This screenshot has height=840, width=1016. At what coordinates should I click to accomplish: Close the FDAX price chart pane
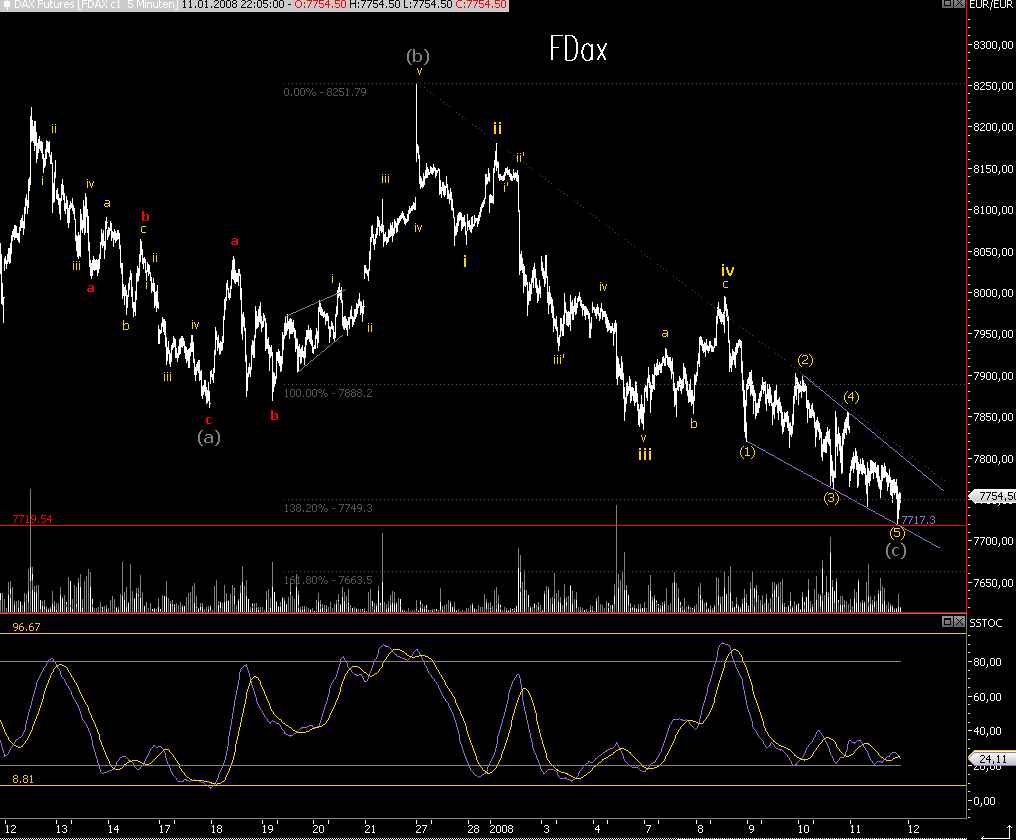coord(959,4)
